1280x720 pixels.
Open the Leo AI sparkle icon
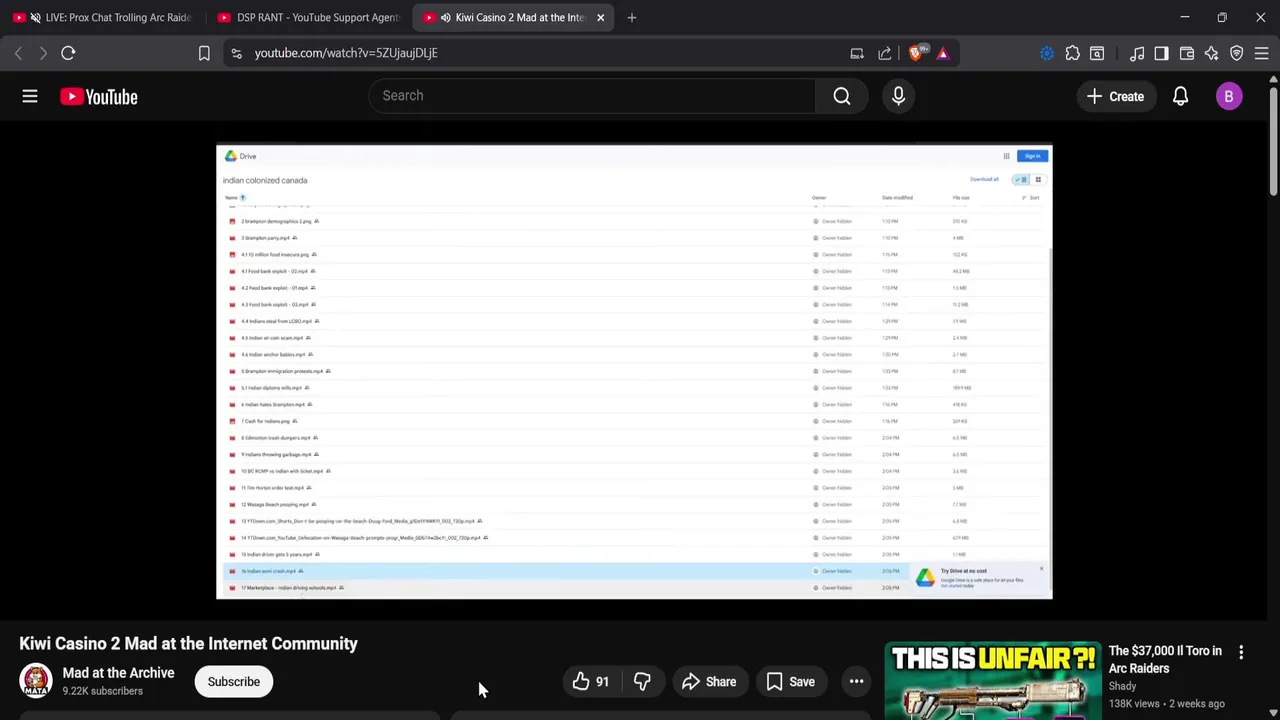click(1212, 53)
